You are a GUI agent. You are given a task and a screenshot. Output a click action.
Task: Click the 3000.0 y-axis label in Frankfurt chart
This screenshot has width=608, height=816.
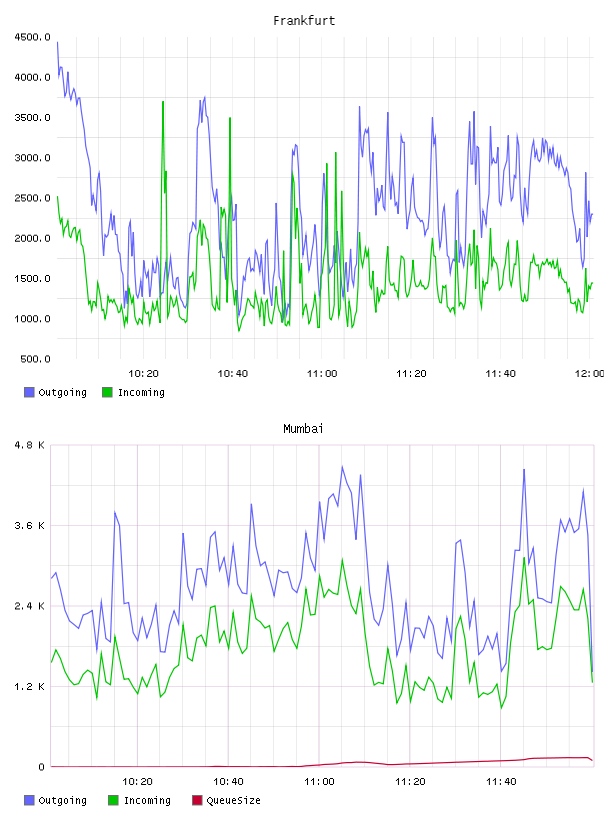[32, 158]
